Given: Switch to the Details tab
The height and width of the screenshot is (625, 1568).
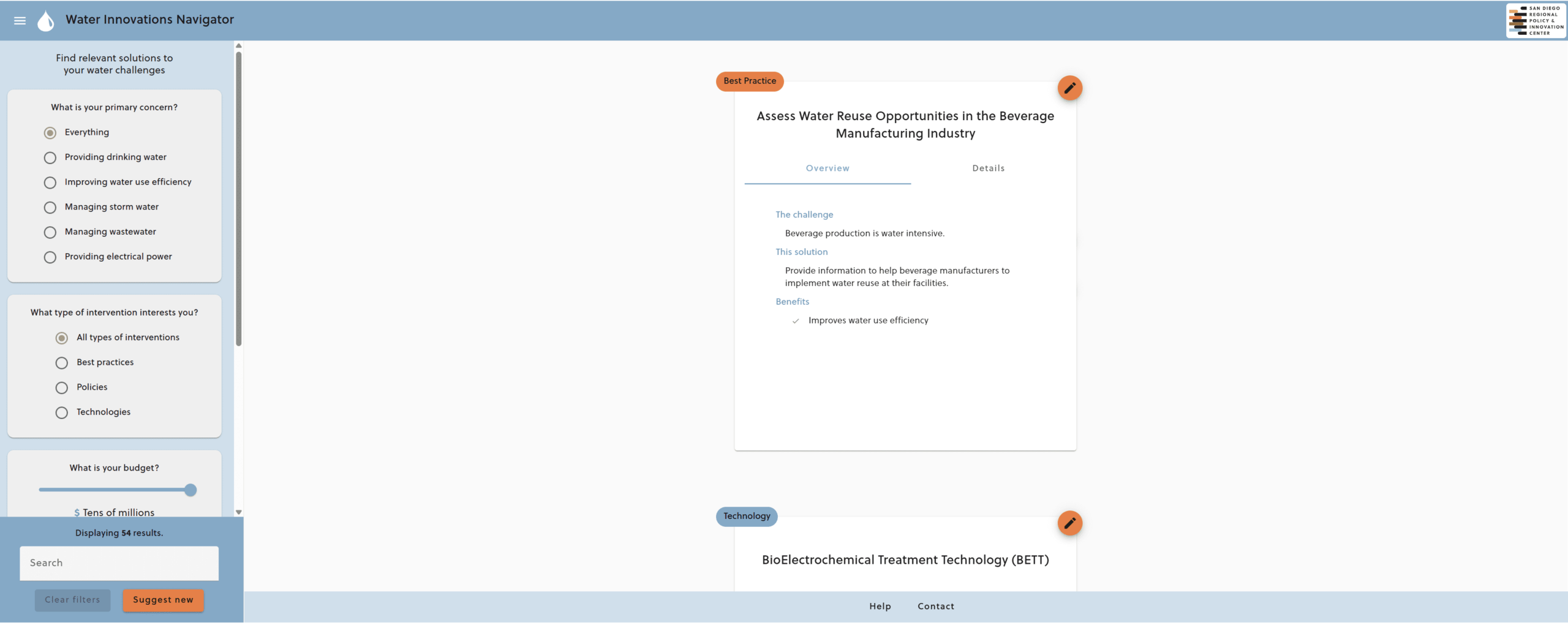Looking at the screenshot, I should point(988,169).
